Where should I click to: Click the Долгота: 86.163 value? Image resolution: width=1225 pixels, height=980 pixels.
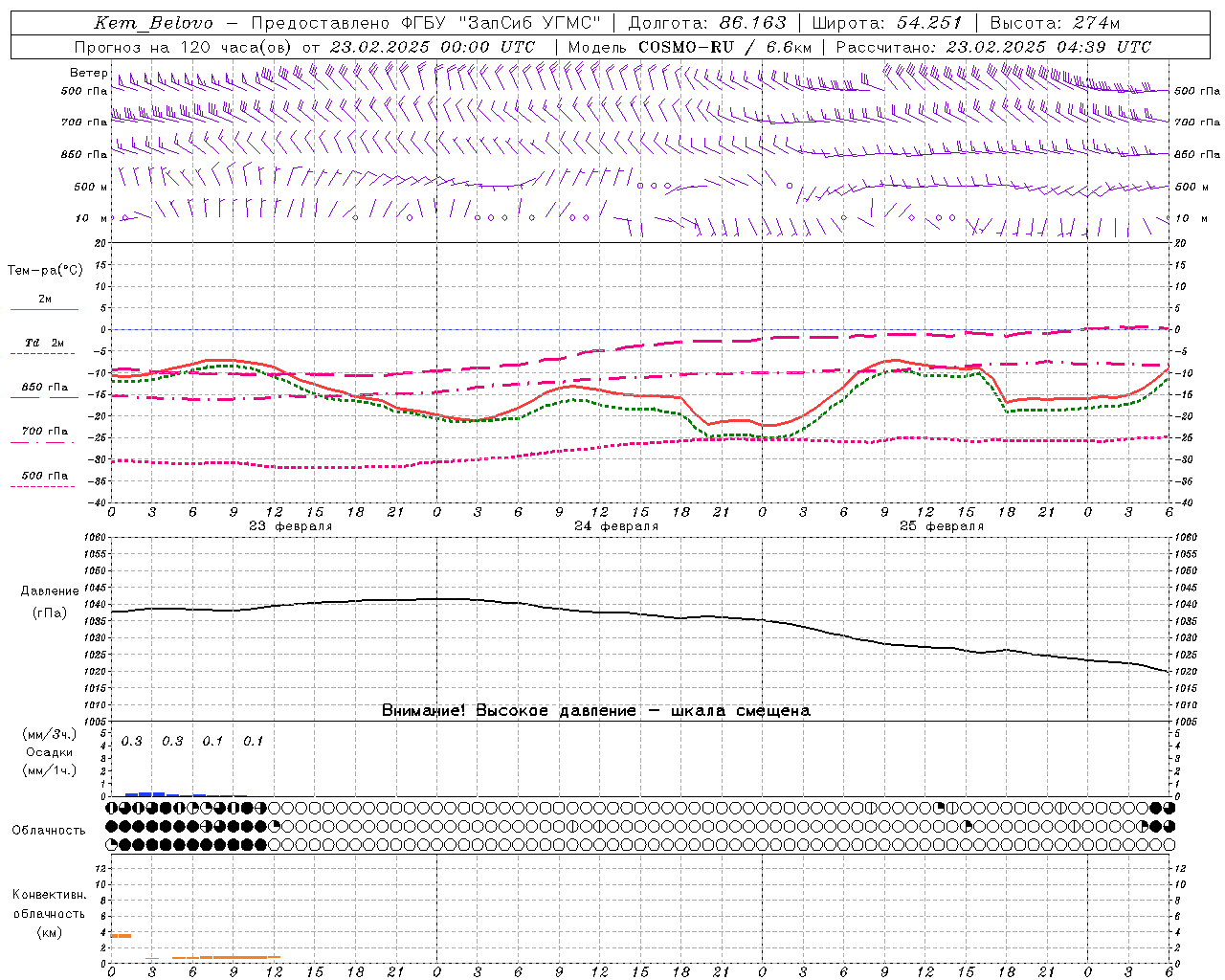click(707, 23)
